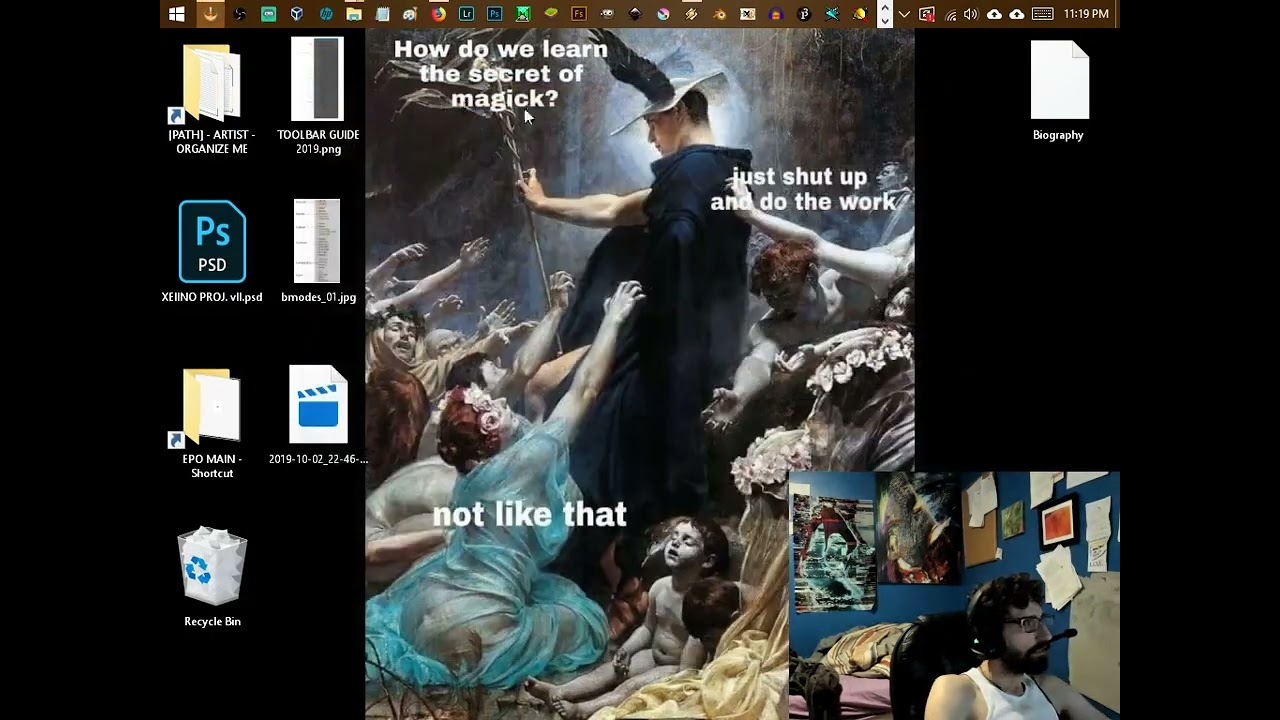1280x720 pixels.
Task: Open the Wi-Fi network tray icon
Action: [950, 14]
